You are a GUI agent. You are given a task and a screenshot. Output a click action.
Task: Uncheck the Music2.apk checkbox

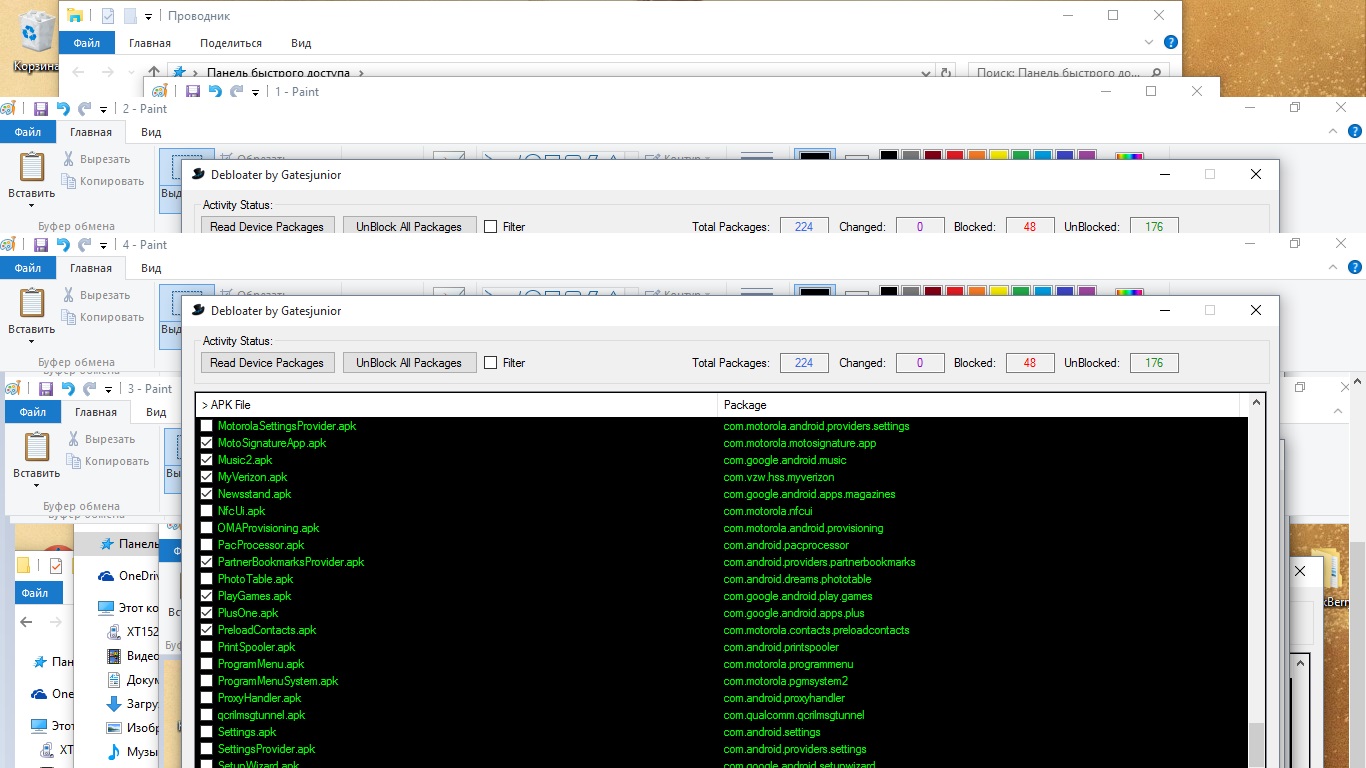(207, 460)
